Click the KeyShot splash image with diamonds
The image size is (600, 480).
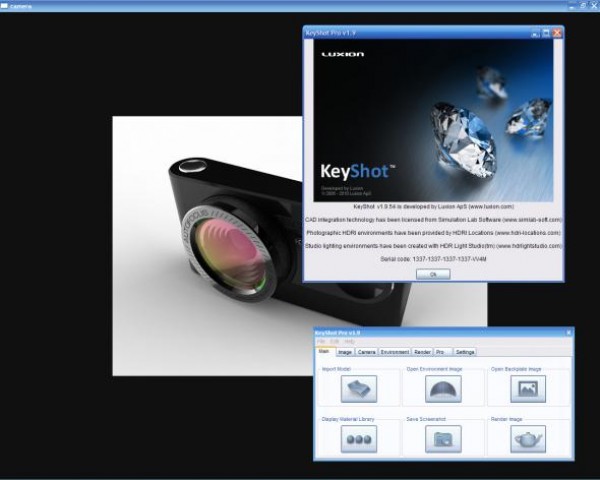point(433,121)
